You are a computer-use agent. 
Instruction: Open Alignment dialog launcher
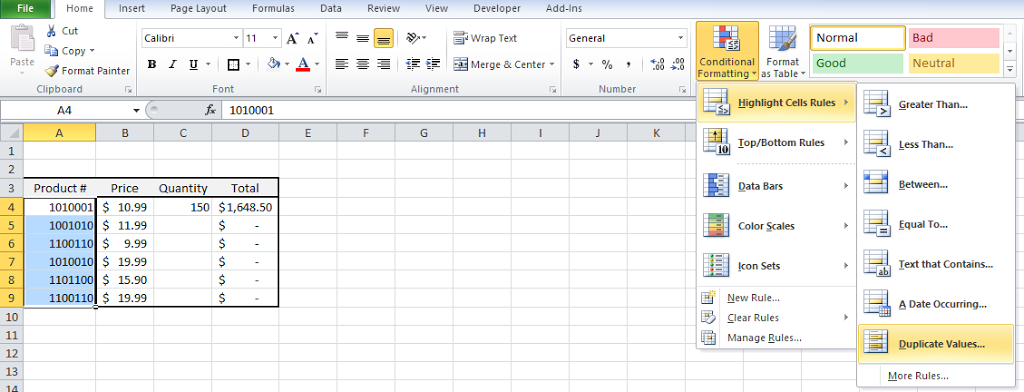(x=552, y=90)
